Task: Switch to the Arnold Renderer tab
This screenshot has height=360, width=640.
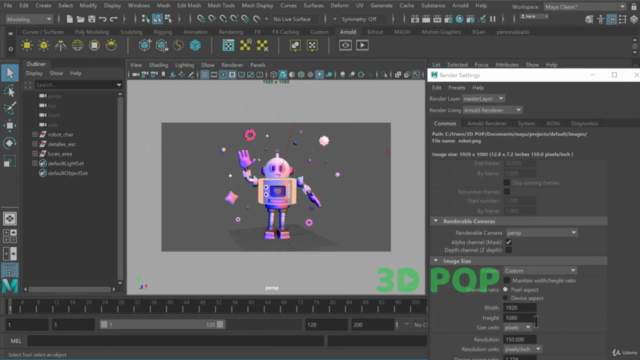Action: (x=487, y=123)
